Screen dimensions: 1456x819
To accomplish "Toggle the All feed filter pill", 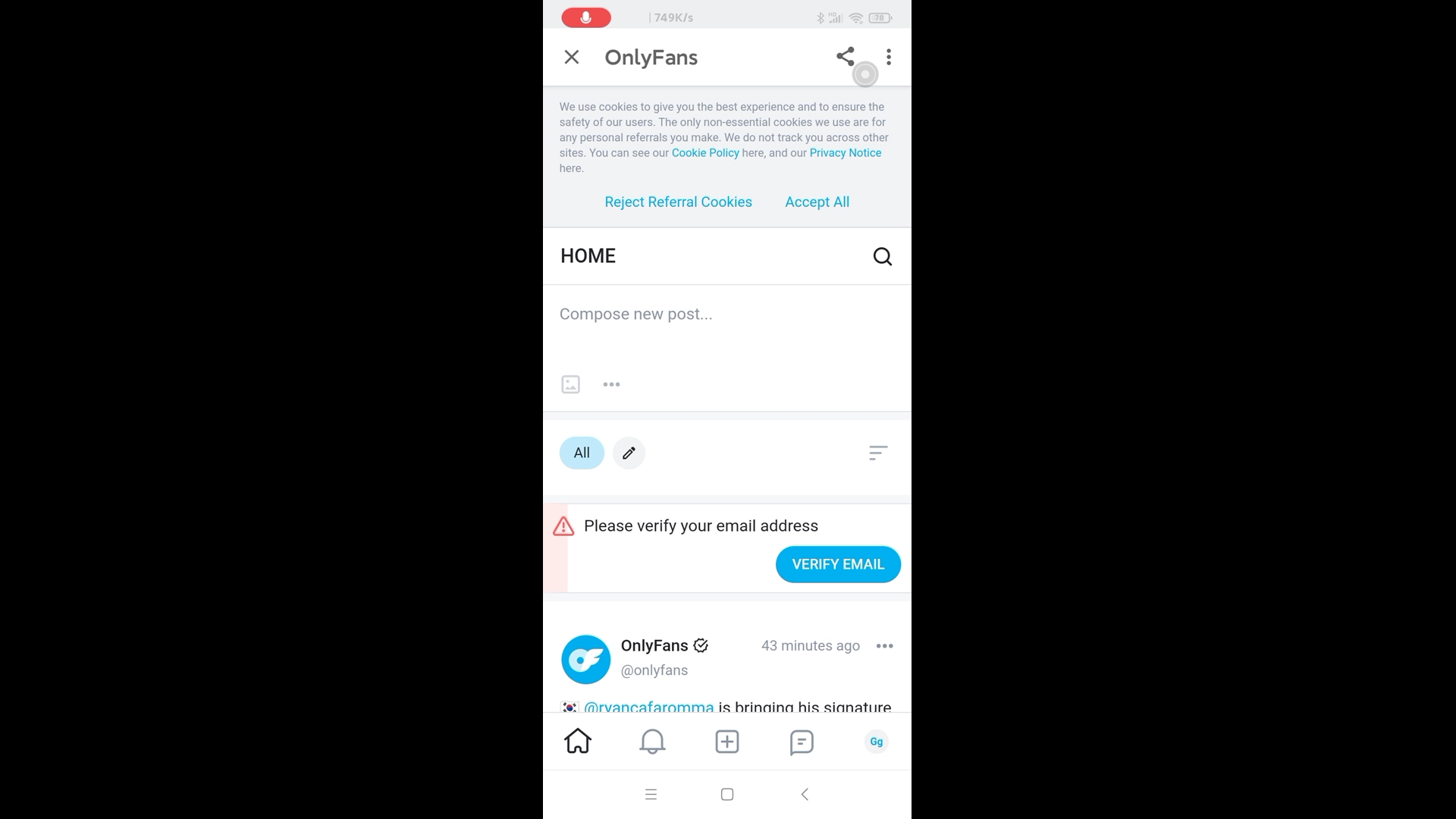I will coord(581,452).
